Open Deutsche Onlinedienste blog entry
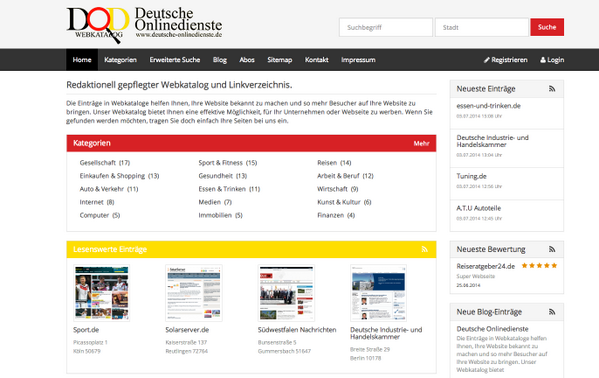599x378 pixels. click(492, 329)
